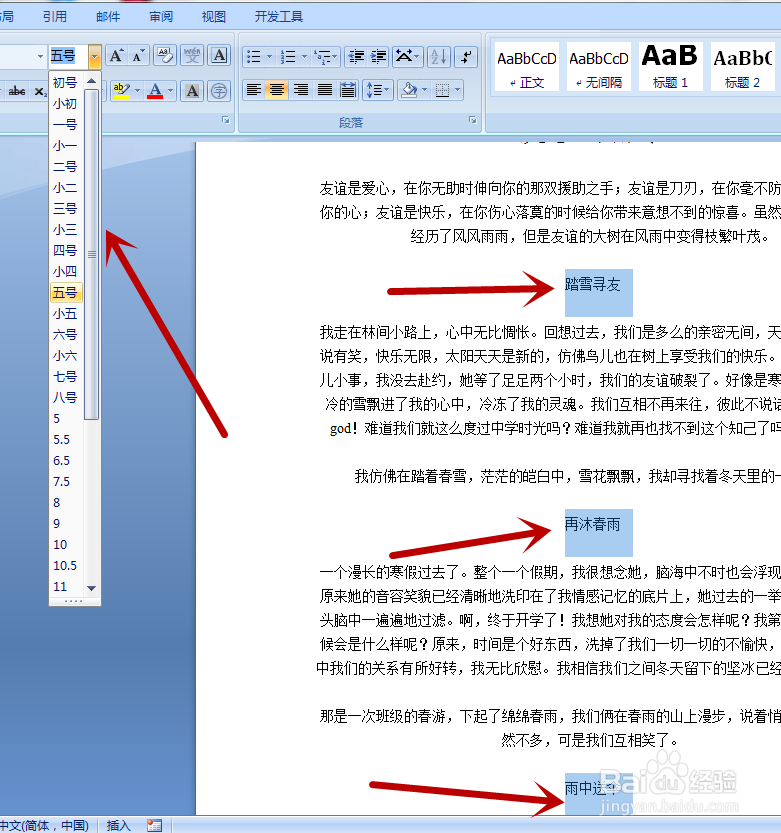Toggle Show/Hide paragraph marks
This screenshot has width=781, height=833.
point(466,57)
